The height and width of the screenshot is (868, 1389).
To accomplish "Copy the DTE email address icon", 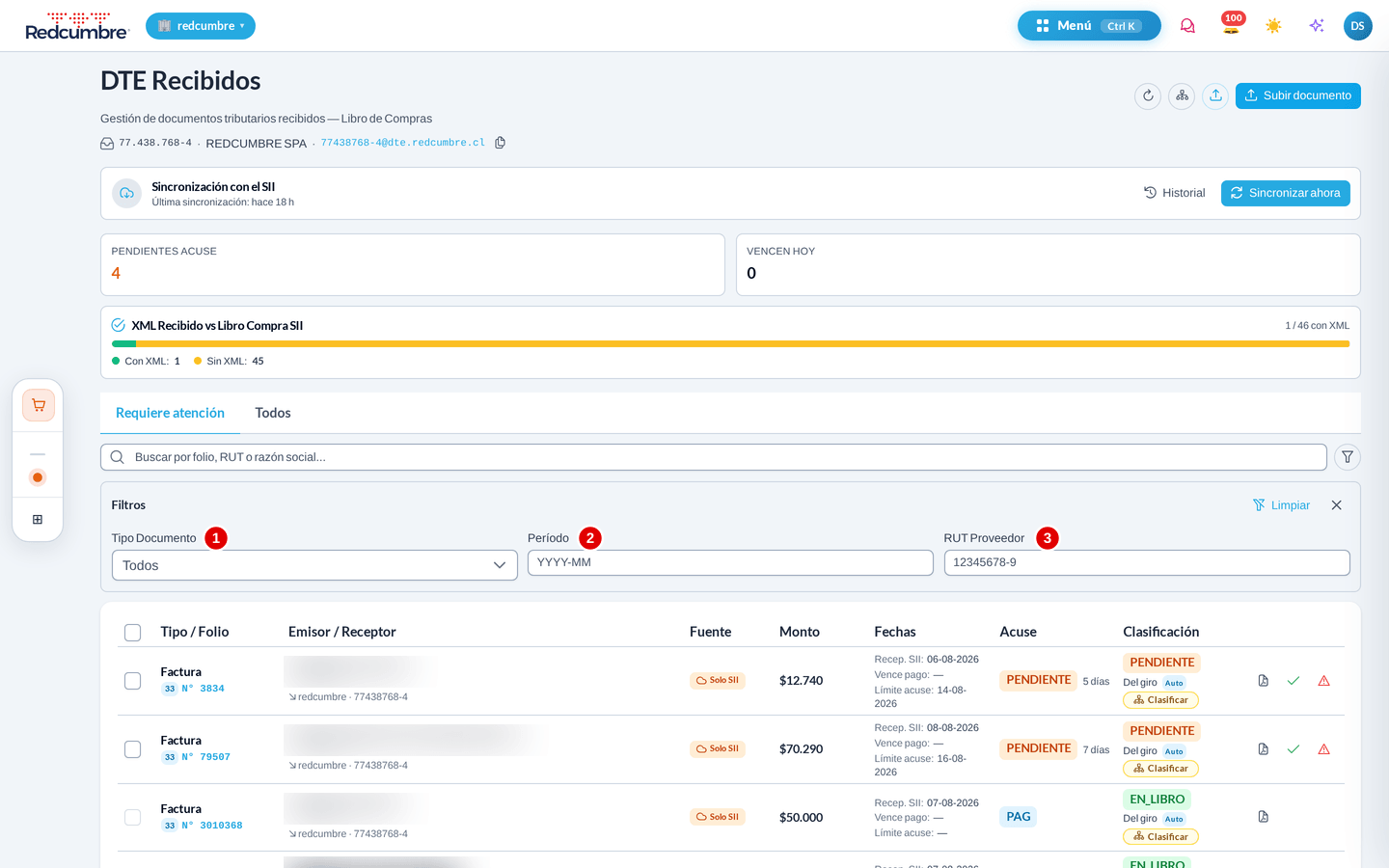I will point(500,143).
